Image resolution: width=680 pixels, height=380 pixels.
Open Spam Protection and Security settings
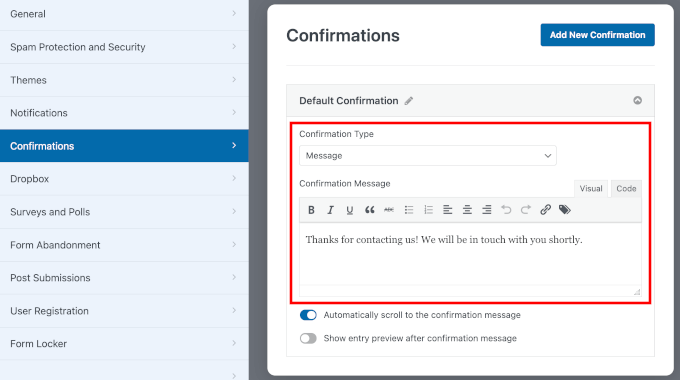click(x=124, y=47)
